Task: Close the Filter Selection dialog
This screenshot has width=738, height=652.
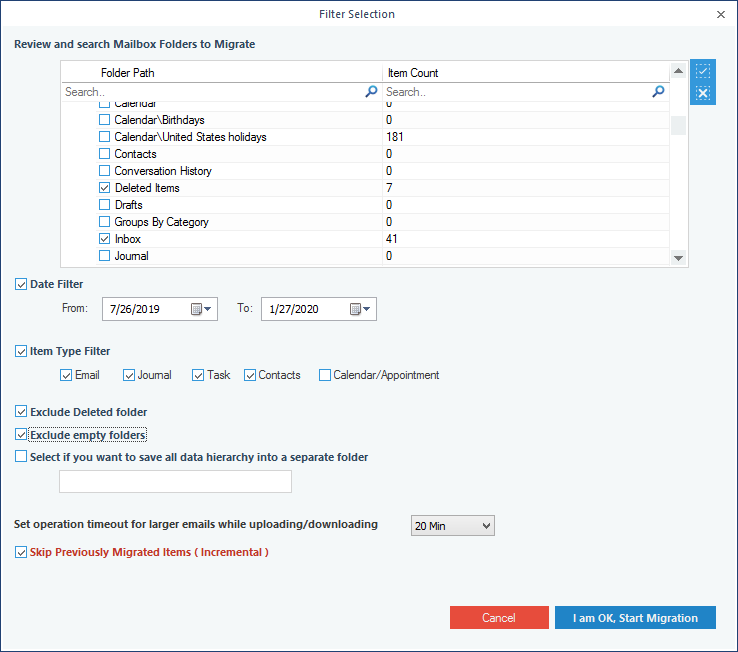Action: click(721, 14)
